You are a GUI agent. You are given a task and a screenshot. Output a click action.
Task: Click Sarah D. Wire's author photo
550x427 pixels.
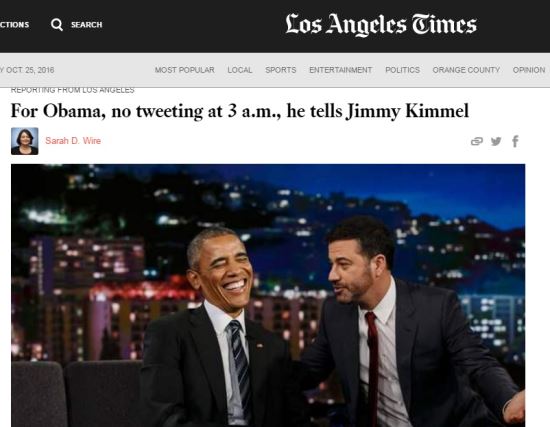click(x=25, y=141)
